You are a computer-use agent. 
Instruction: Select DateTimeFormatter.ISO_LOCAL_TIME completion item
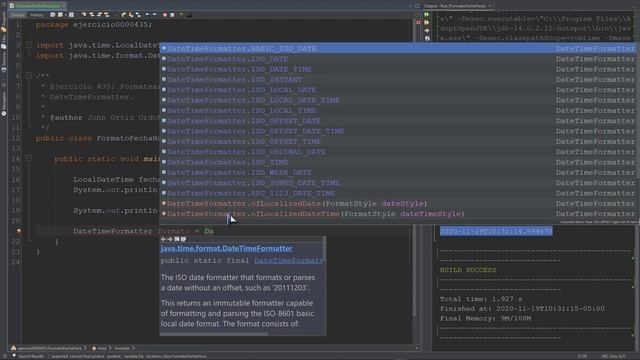tap(398, 111)
